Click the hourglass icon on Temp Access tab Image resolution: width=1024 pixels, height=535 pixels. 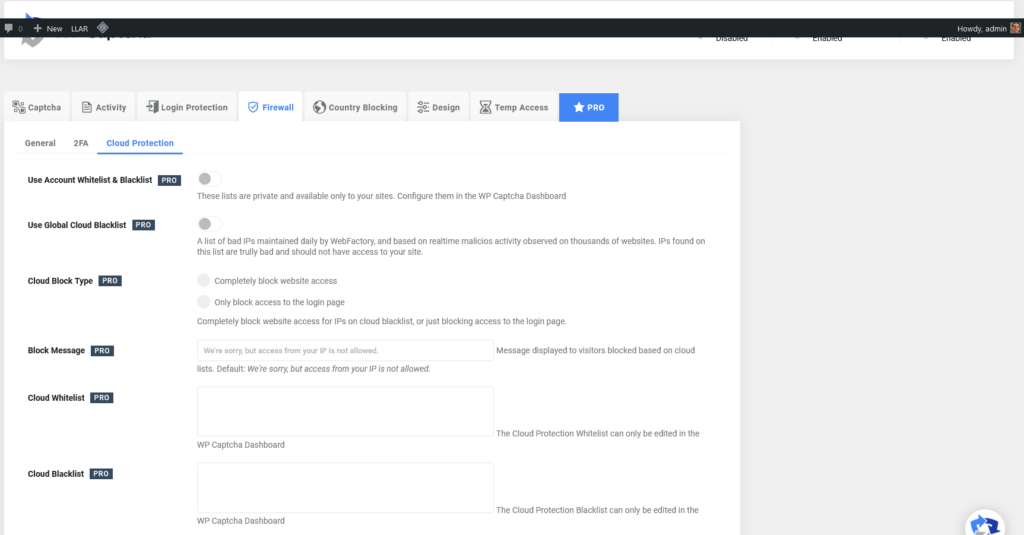(485, 107)
